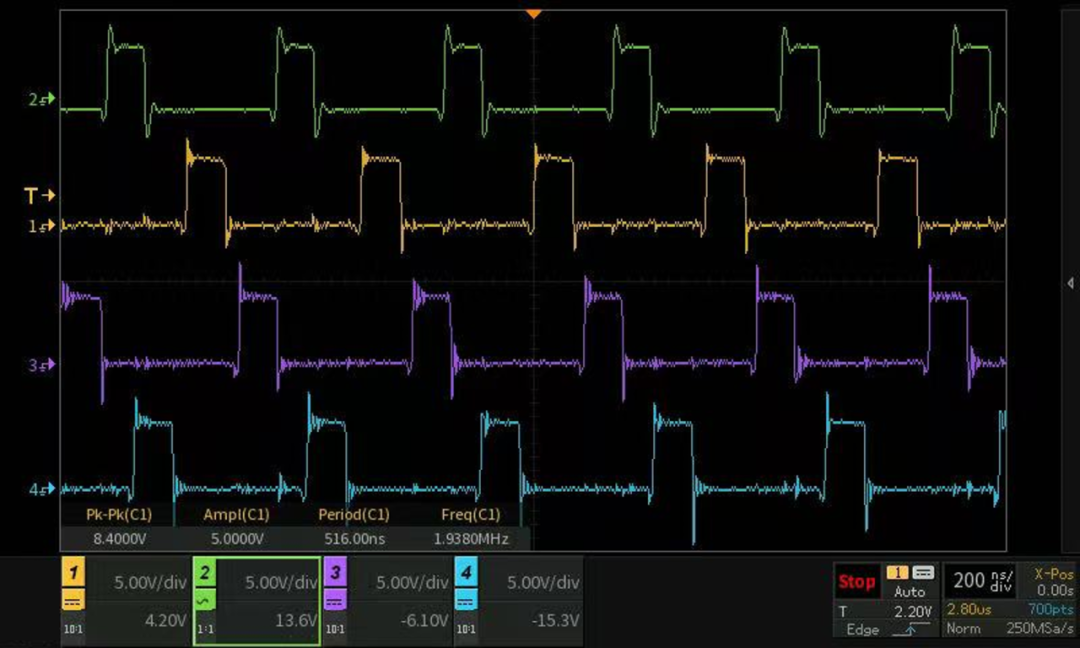Open channel 3 10:1 probe ratio
The height and width of the screenshot is (648, 1080).
335,629
